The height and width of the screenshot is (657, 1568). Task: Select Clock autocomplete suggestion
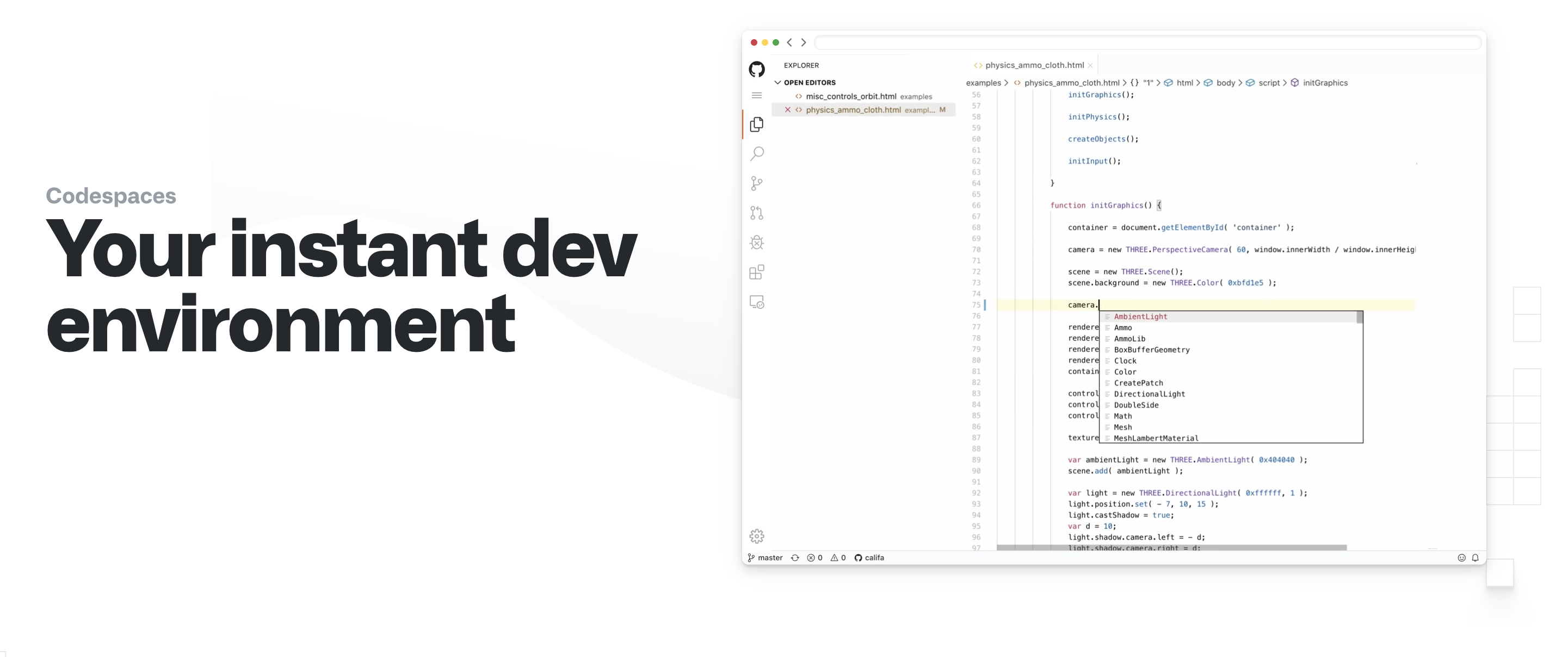point(1229,361)
